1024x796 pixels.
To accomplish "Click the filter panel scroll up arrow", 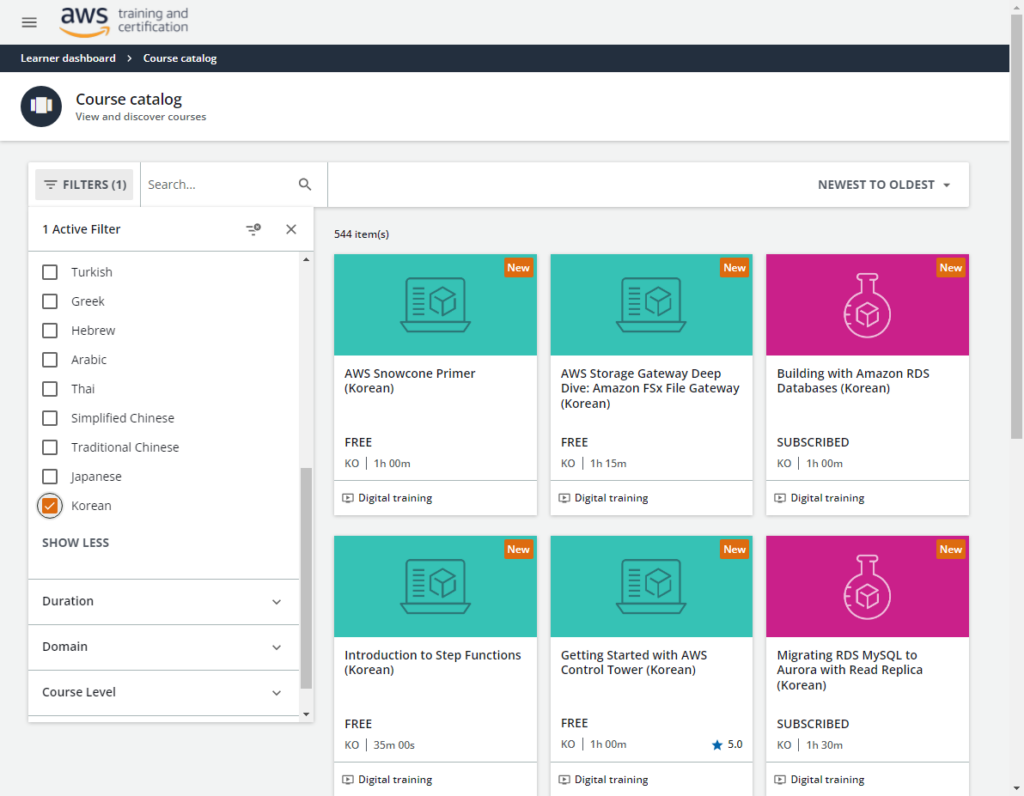I will click(x=306, y=260).
